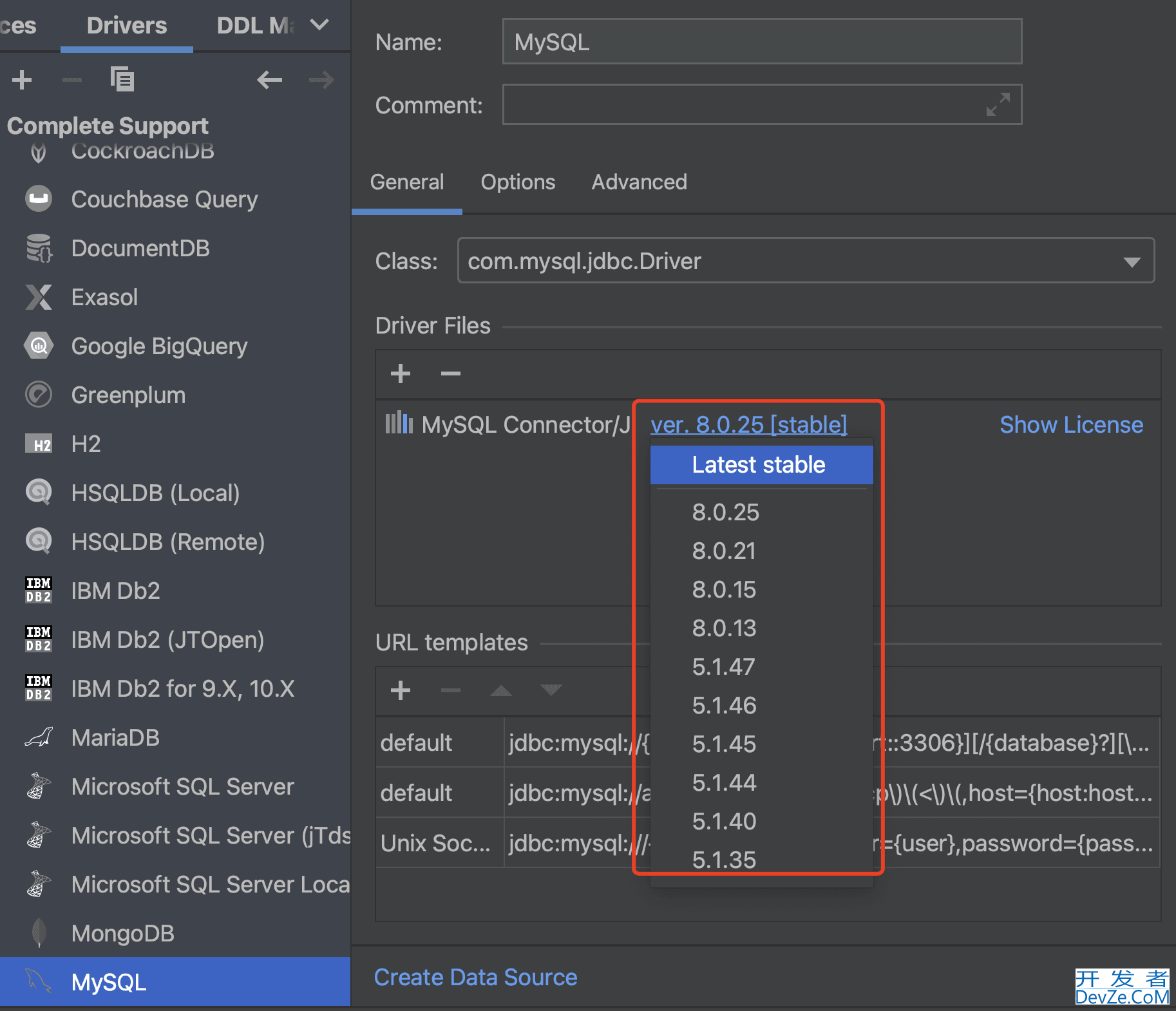Navigate forward with the right arrow
Screen dimensions: 1176x1011
[x=321, y=80]
